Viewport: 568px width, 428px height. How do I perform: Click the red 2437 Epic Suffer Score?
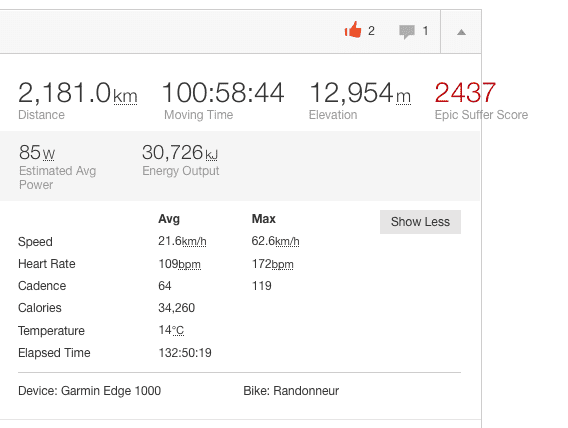[465, 92]
